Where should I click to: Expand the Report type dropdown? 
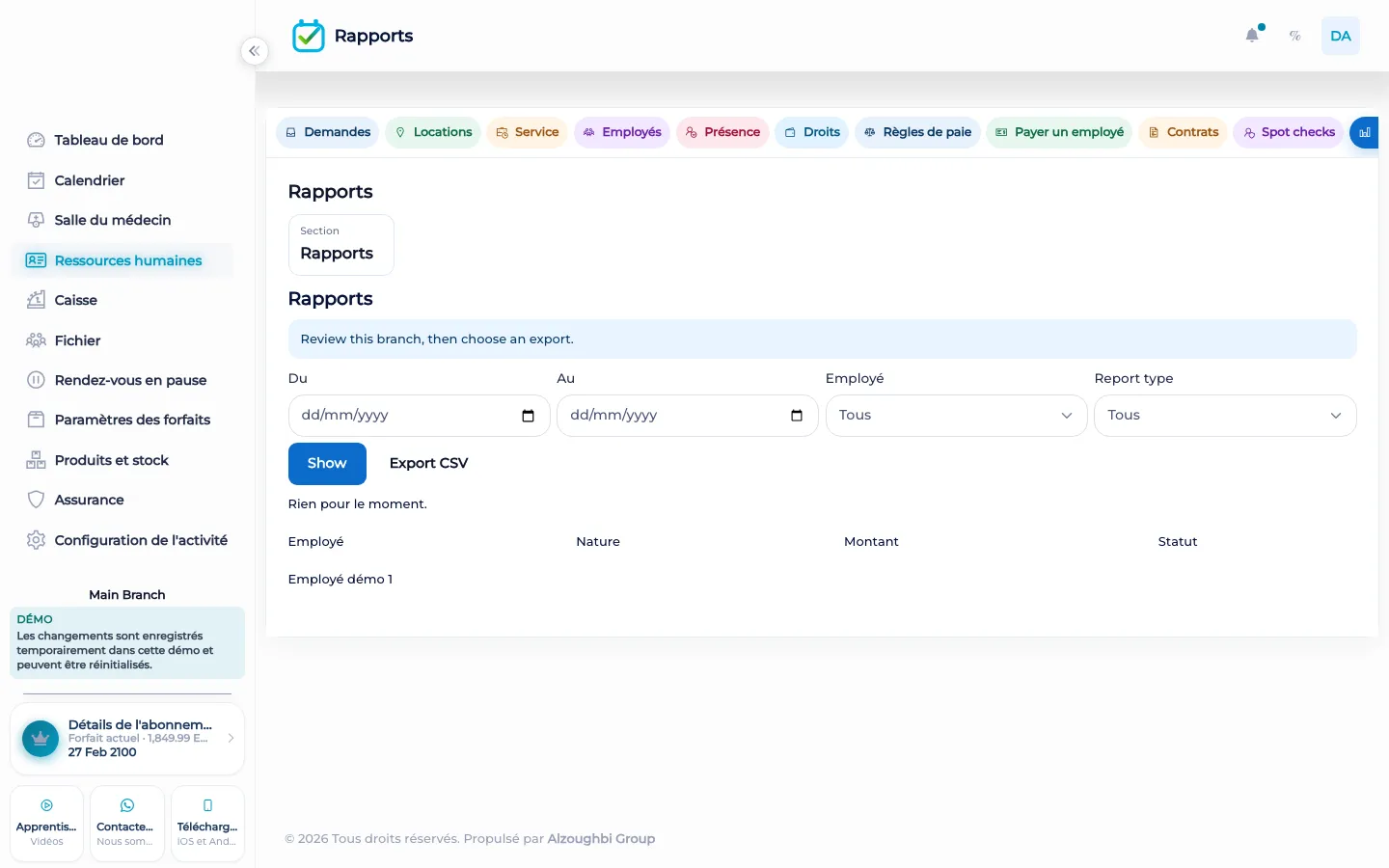1225,416
